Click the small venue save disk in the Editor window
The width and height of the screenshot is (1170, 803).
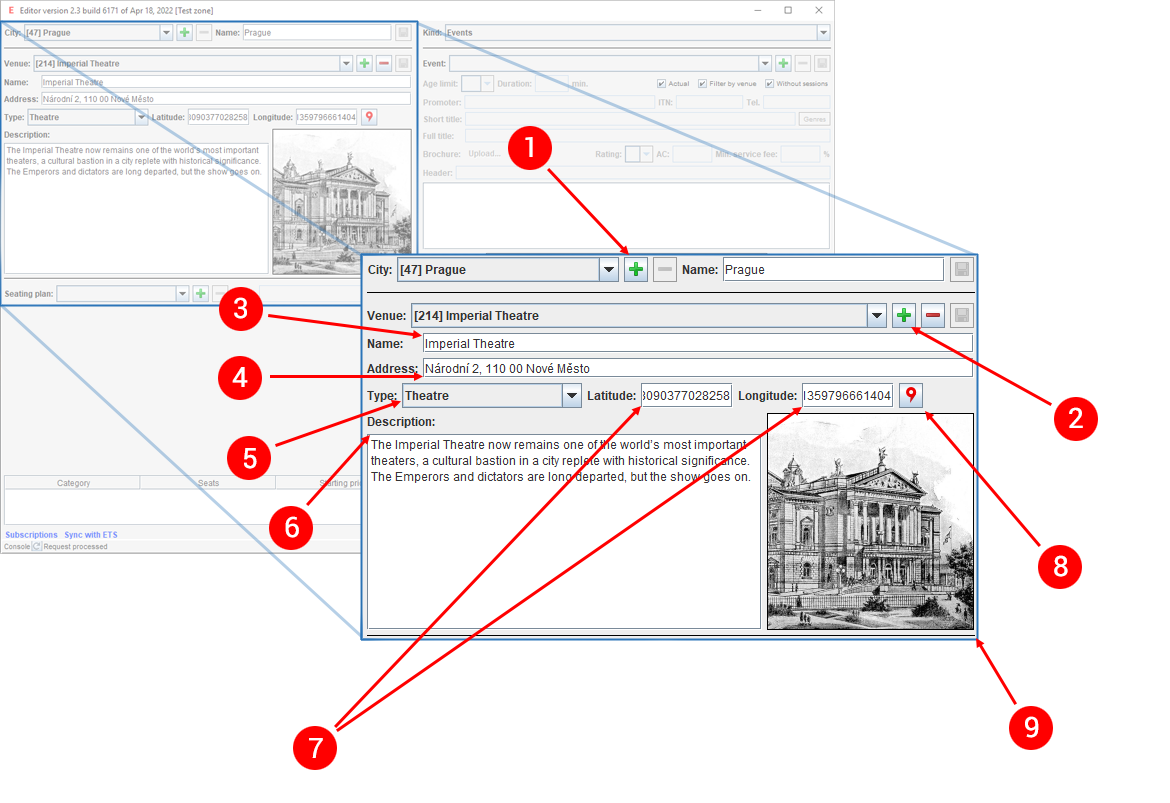point(403,63)
